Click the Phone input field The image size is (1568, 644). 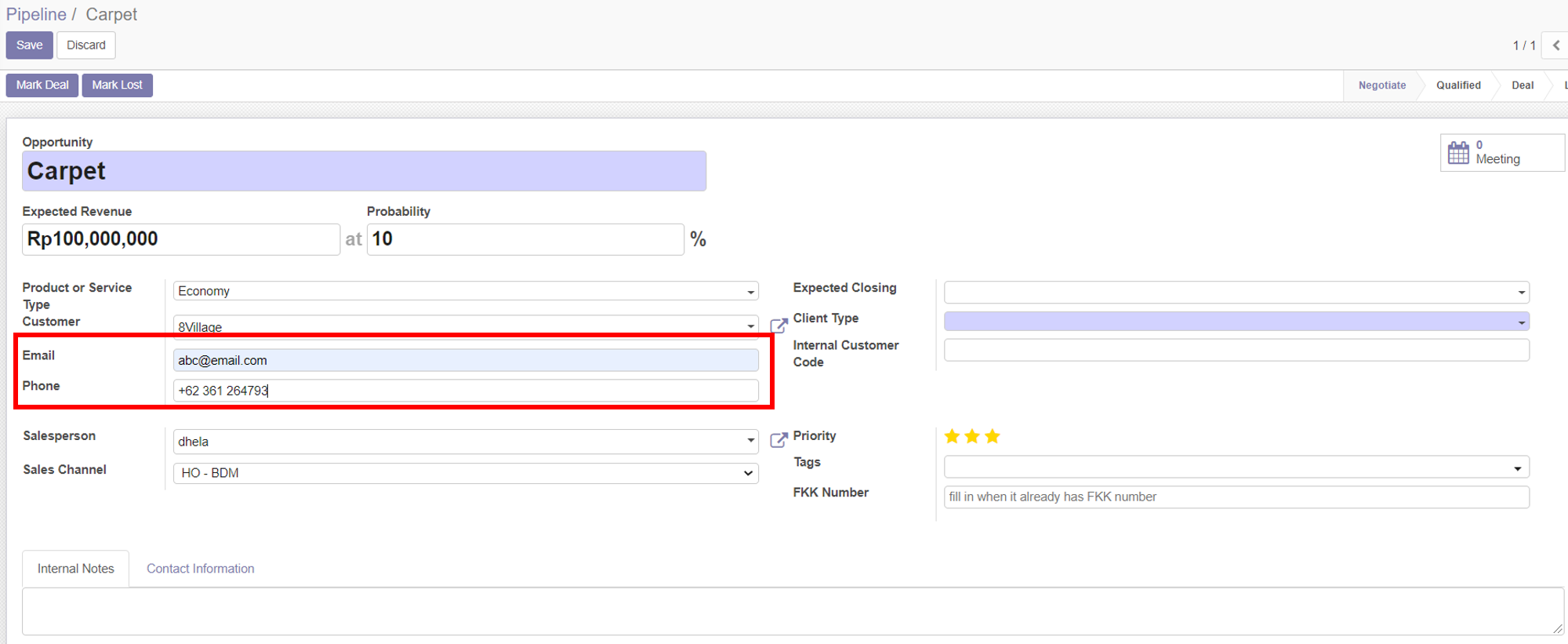point(466,391)
